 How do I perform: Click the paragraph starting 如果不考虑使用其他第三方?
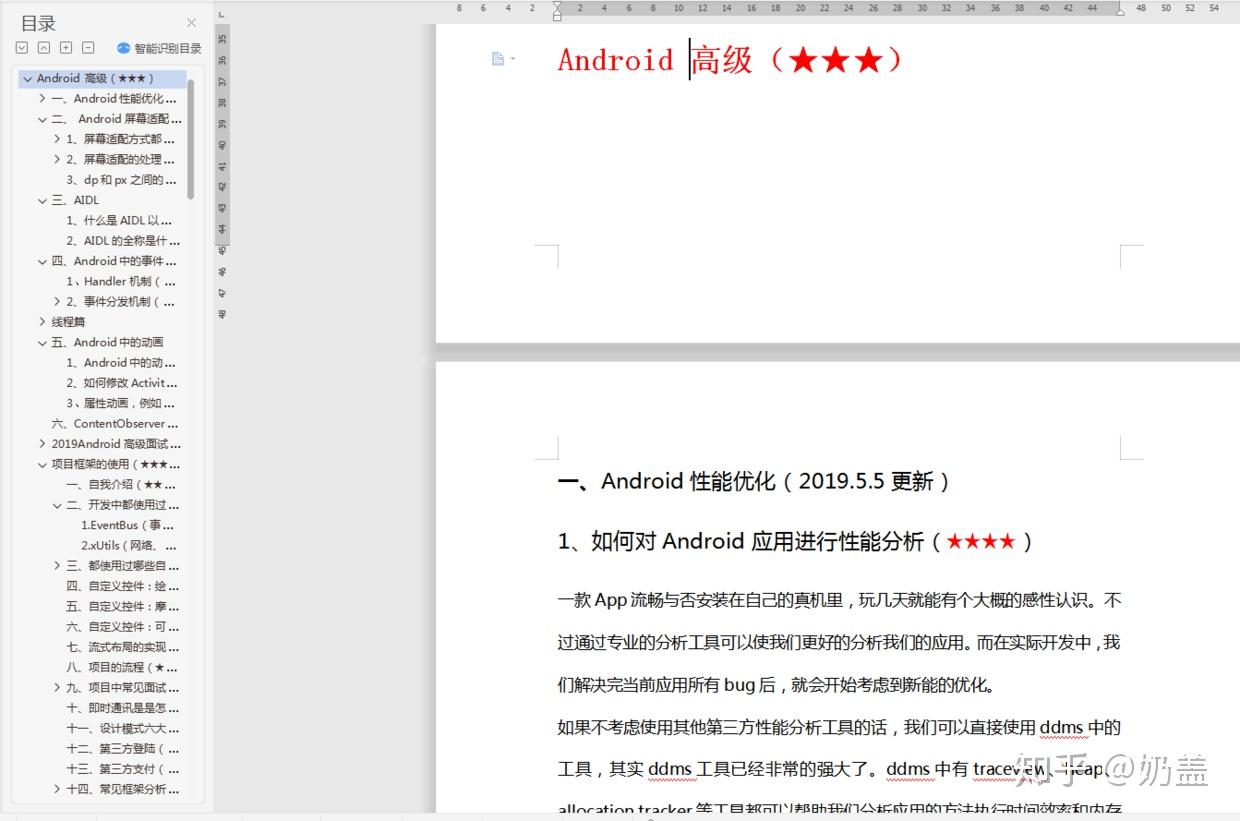[839, 768]
